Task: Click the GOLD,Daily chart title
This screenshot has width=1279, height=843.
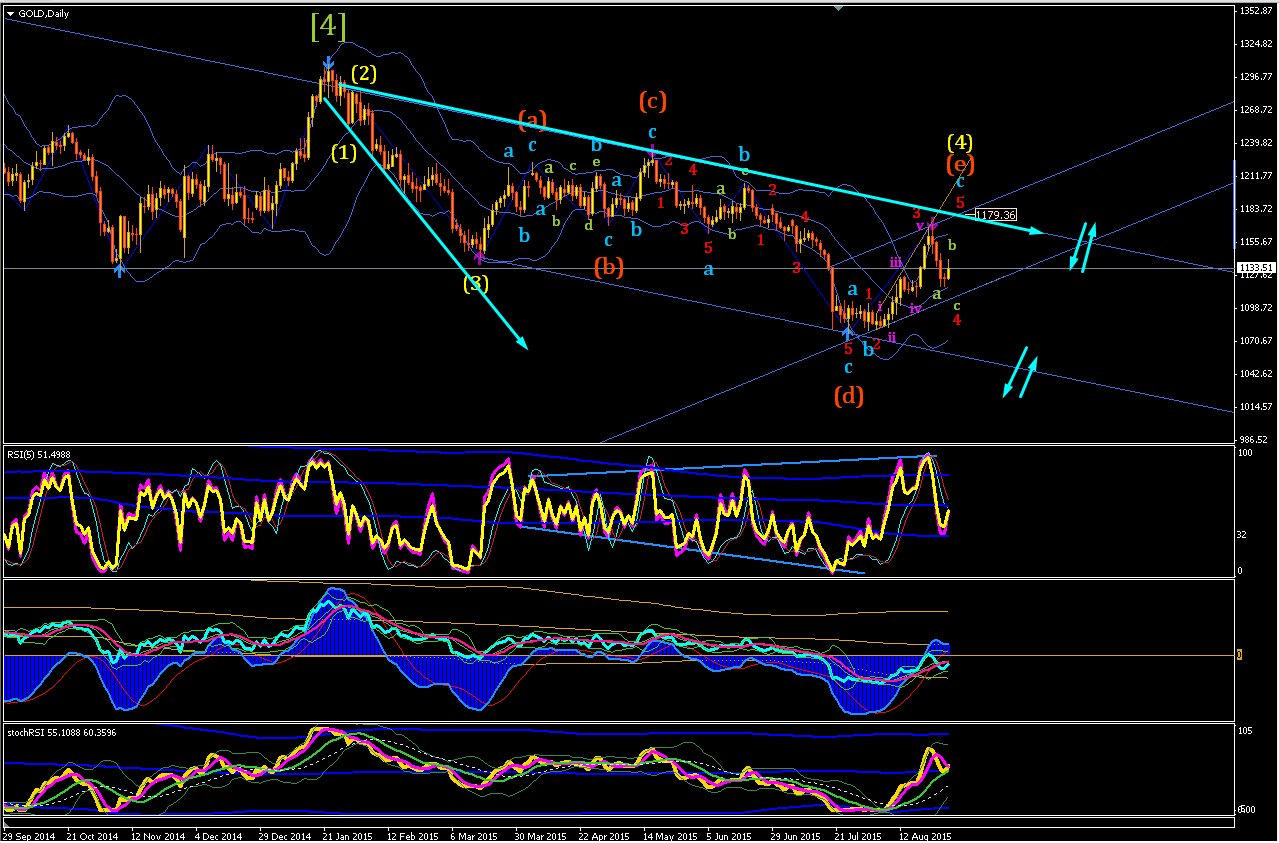Action: (44, 13)
